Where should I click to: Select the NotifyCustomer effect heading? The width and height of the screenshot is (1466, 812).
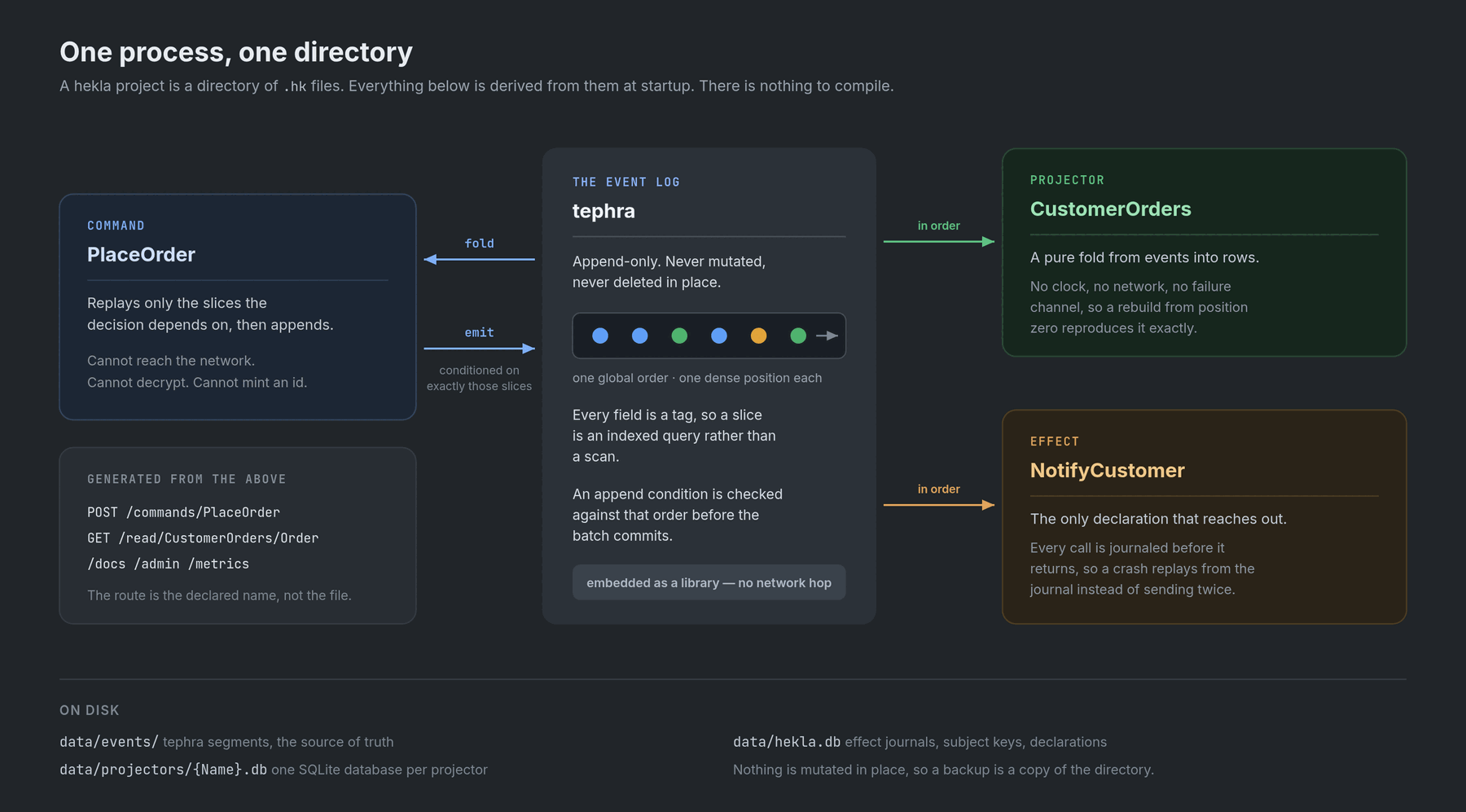(1107, 471)
